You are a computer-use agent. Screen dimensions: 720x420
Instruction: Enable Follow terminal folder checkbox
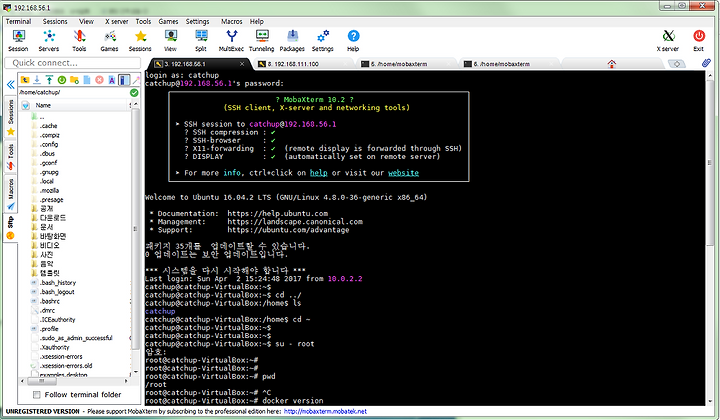coord(37,395)
